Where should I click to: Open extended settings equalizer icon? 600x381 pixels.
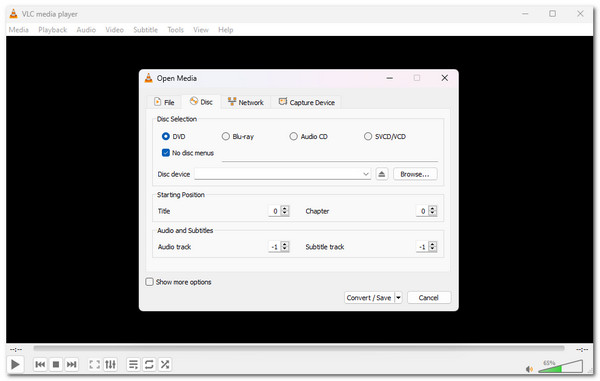110,364
